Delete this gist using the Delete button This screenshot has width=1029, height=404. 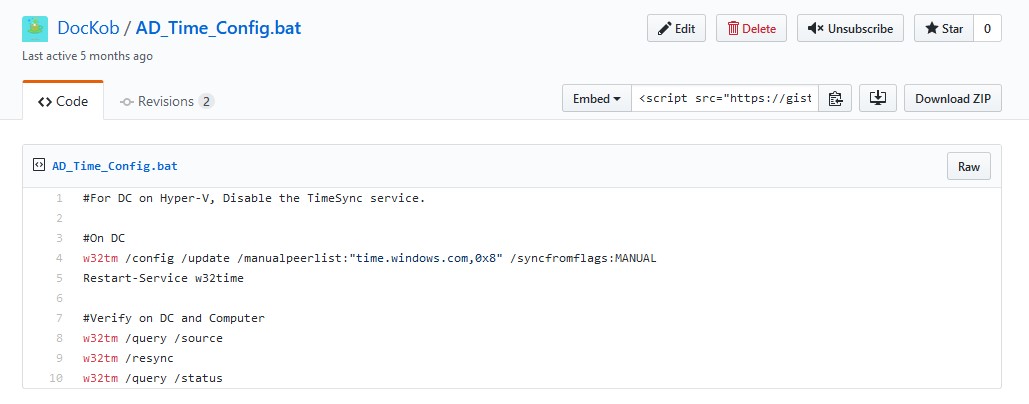(x=751, y=29)
